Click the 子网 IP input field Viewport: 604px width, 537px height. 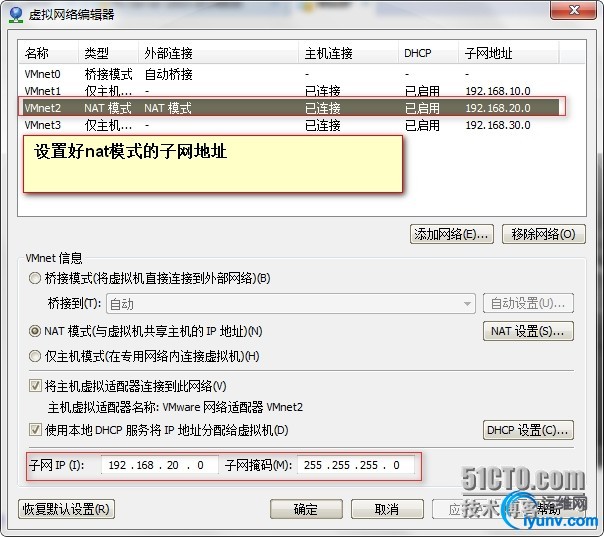(x=159, y=465)
